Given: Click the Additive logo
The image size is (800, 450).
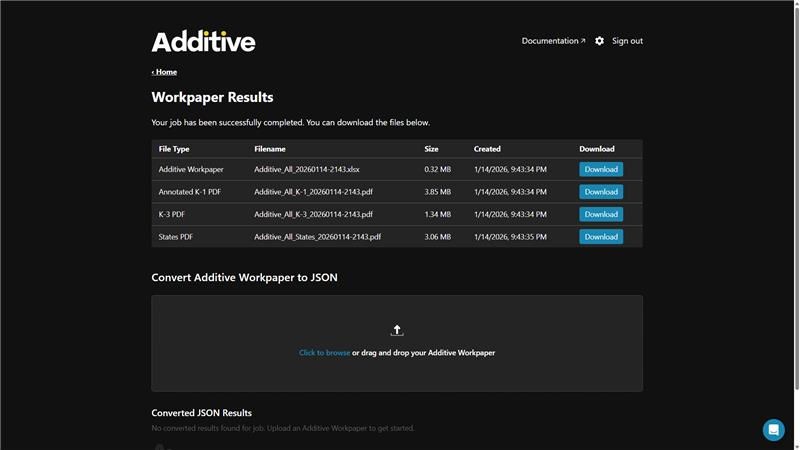Looking at the screenshot, I should click(x=203, y=41).
